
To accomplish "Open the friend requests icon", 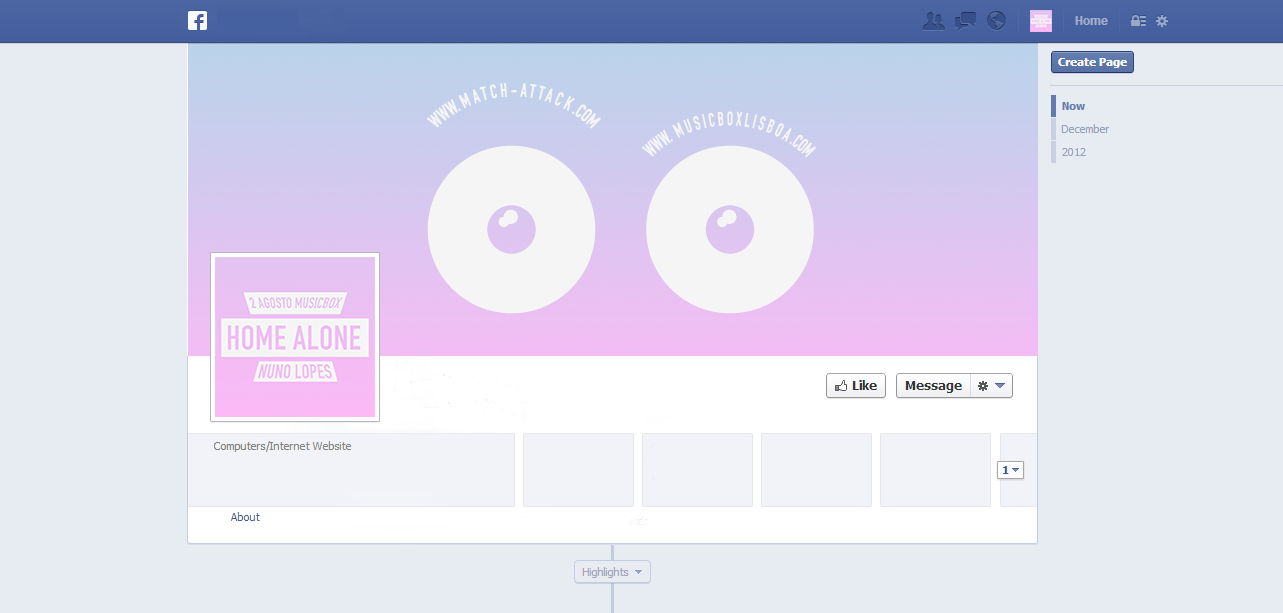I will pos(933,21).
